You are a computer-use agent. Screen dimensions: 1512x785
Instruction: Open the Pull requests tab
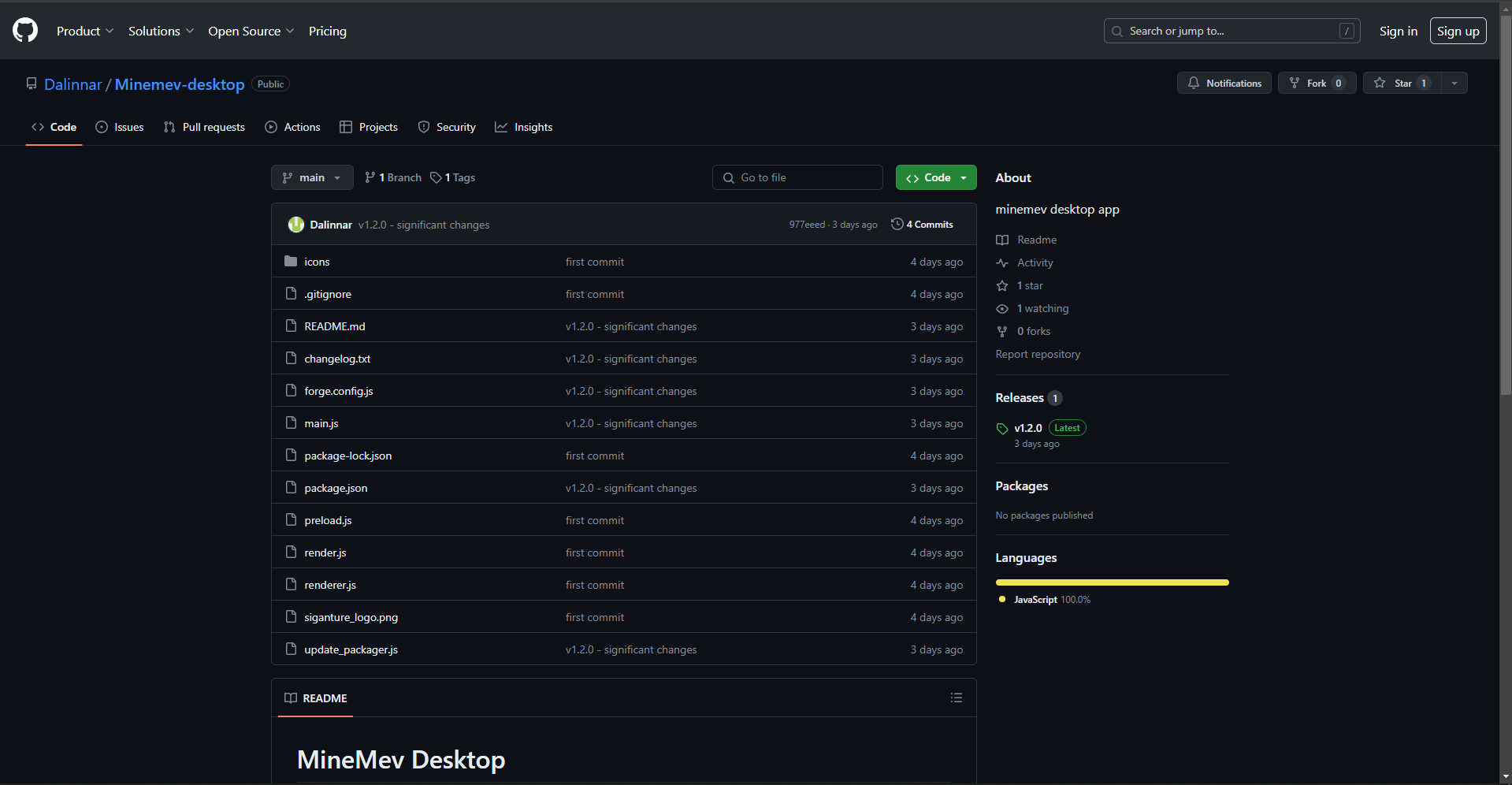tap(204, 128)
